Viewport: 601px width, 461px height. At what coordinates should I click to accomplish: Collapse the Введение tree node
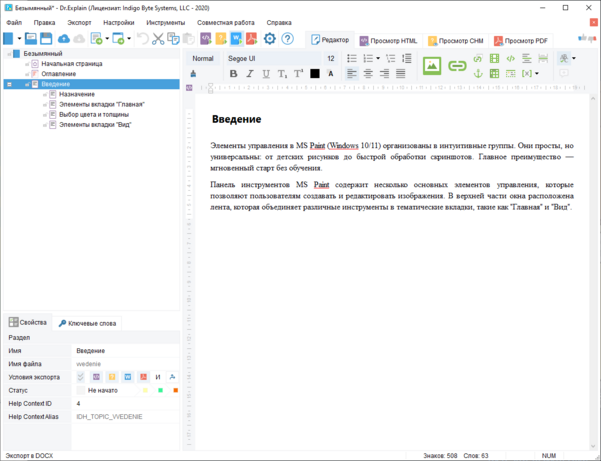coord(10,84)
